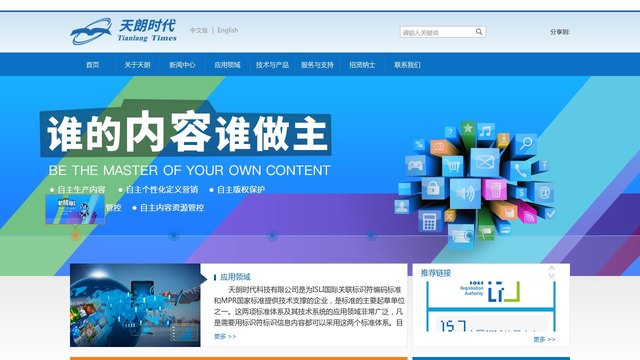Click 更多 >> under 应用领域 text
640x360 pixels.
(225, 337)
